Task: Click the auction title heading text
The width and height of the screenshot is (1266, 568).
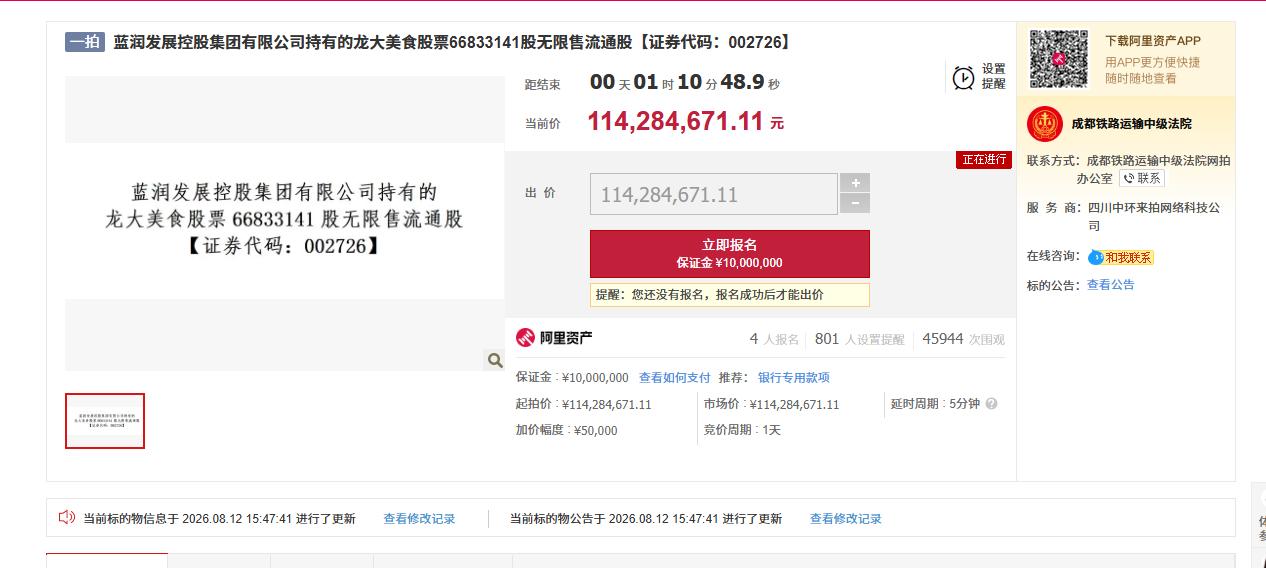Action: 452,42
